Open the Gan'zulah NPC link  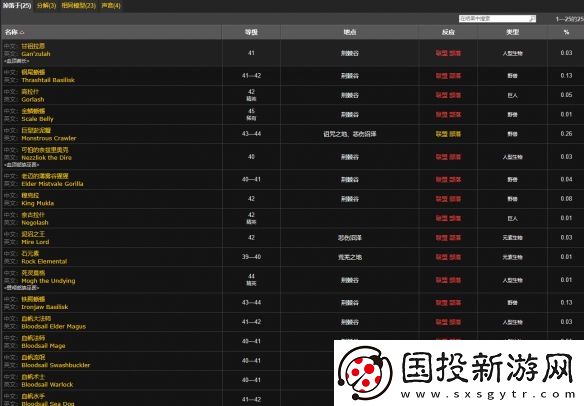[x=36, y=54]
